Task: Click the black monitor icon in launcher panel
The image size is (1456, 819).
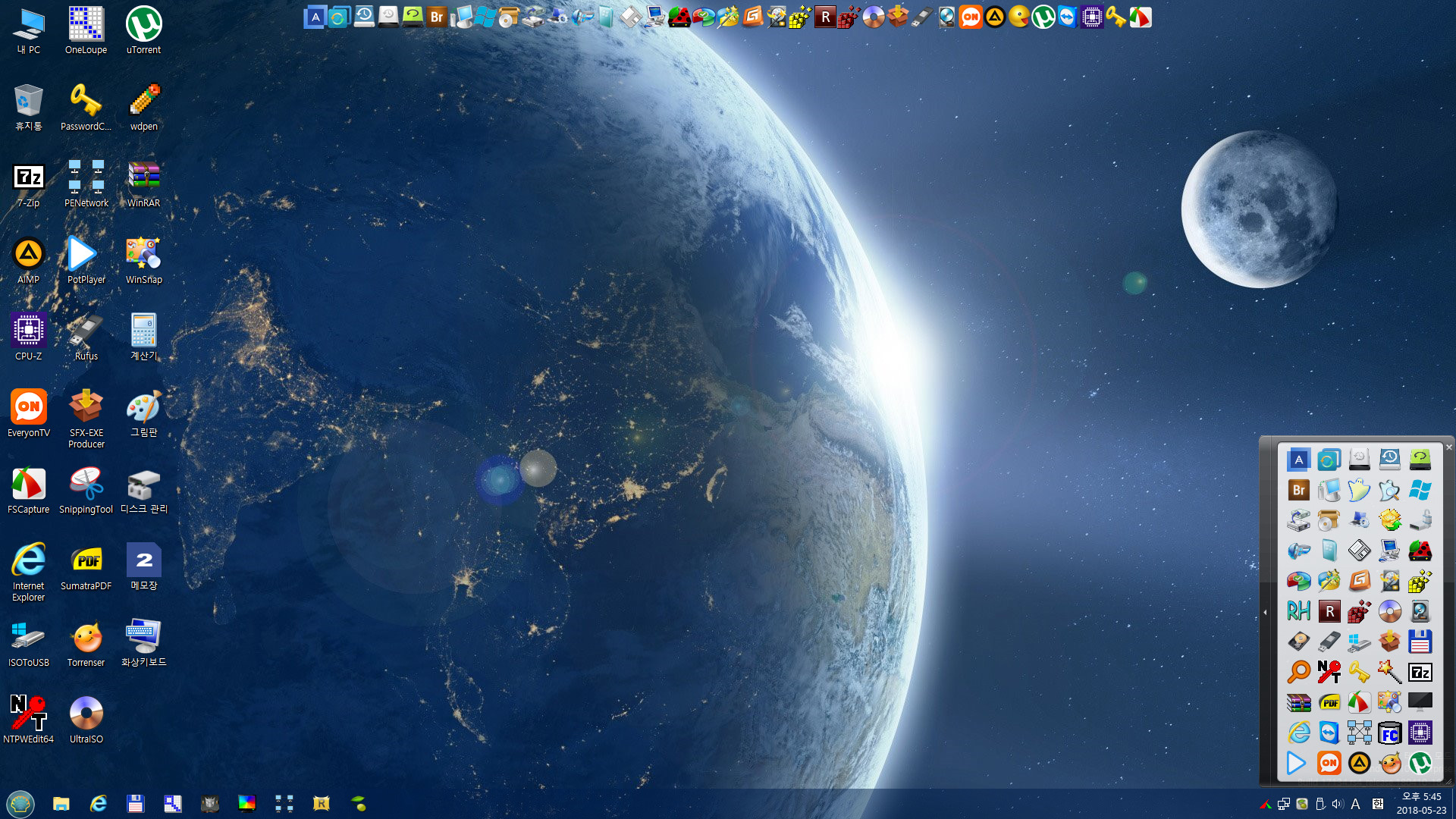Action: (x=1420, y=702)
